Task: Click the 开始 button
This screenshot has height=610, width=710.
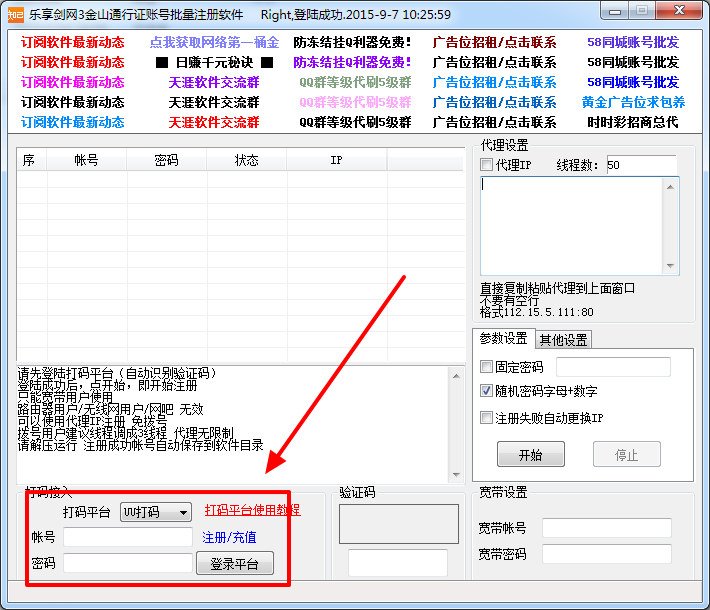Action: point(531,454)
